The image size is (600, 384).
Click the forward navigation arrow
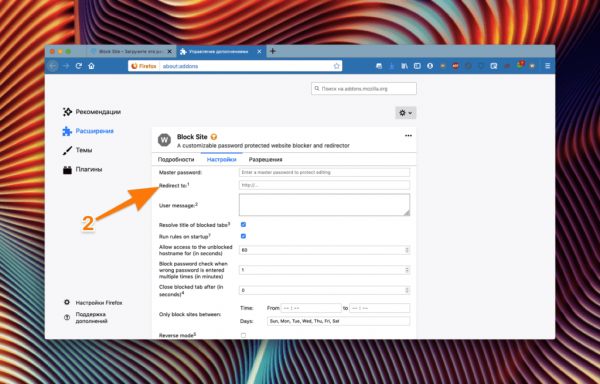pos(66,66)
